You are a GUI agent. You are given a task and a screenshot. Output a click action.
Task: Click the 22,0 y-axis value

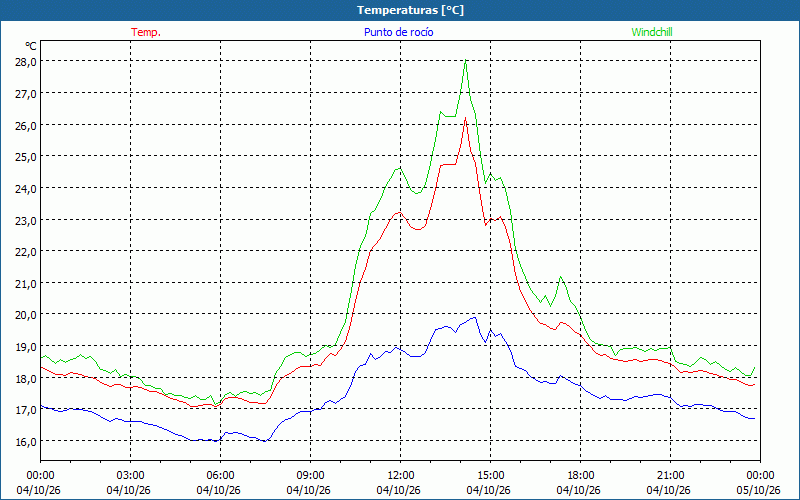coord(24,252)
